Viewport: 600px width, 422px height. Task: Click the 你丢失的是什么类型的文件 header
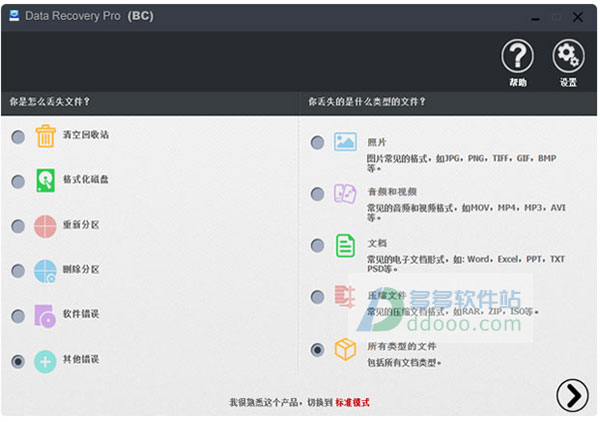coord(367,102)
